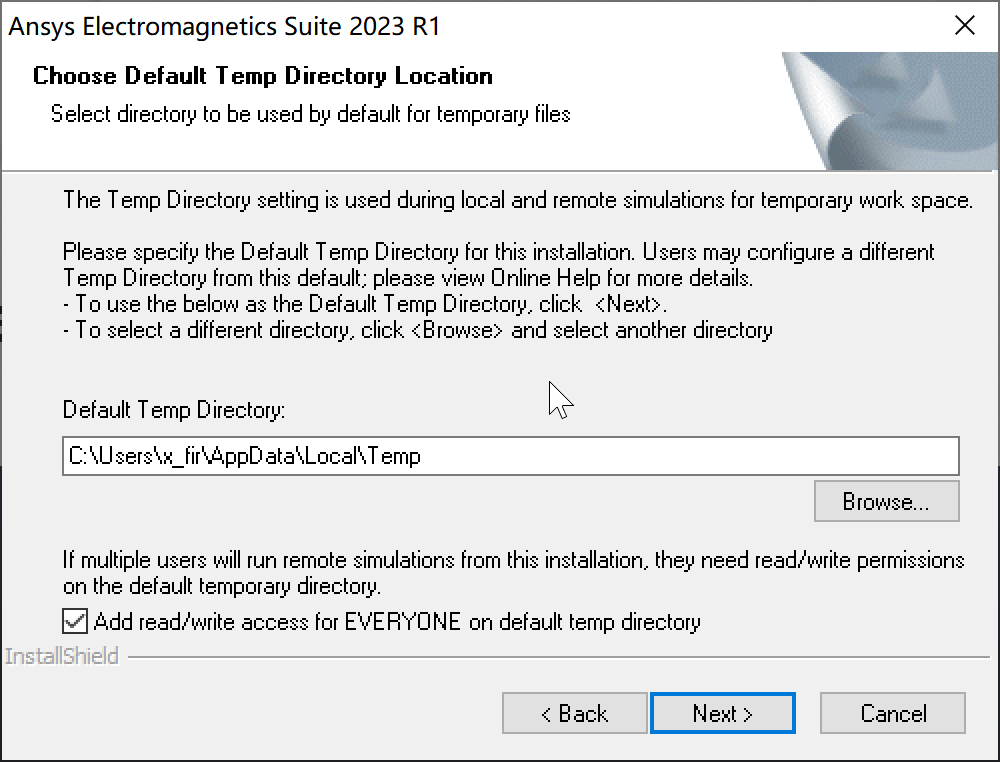Cancel the Ansys installation

click(893, 713)
